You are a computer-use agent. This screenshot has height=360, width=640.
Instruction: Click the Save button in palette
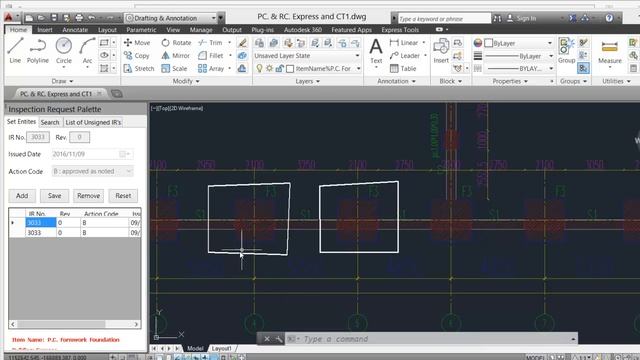coord(54,196)
